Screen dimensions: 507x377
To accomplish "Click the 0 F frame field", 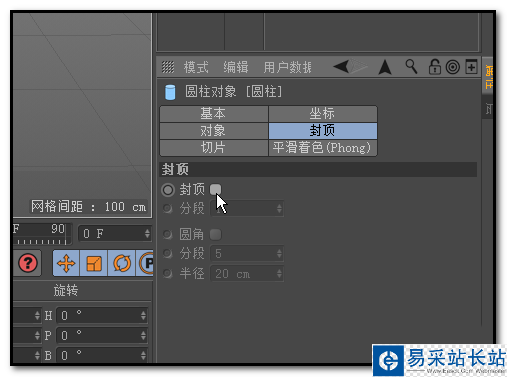I will pos(115,233).
